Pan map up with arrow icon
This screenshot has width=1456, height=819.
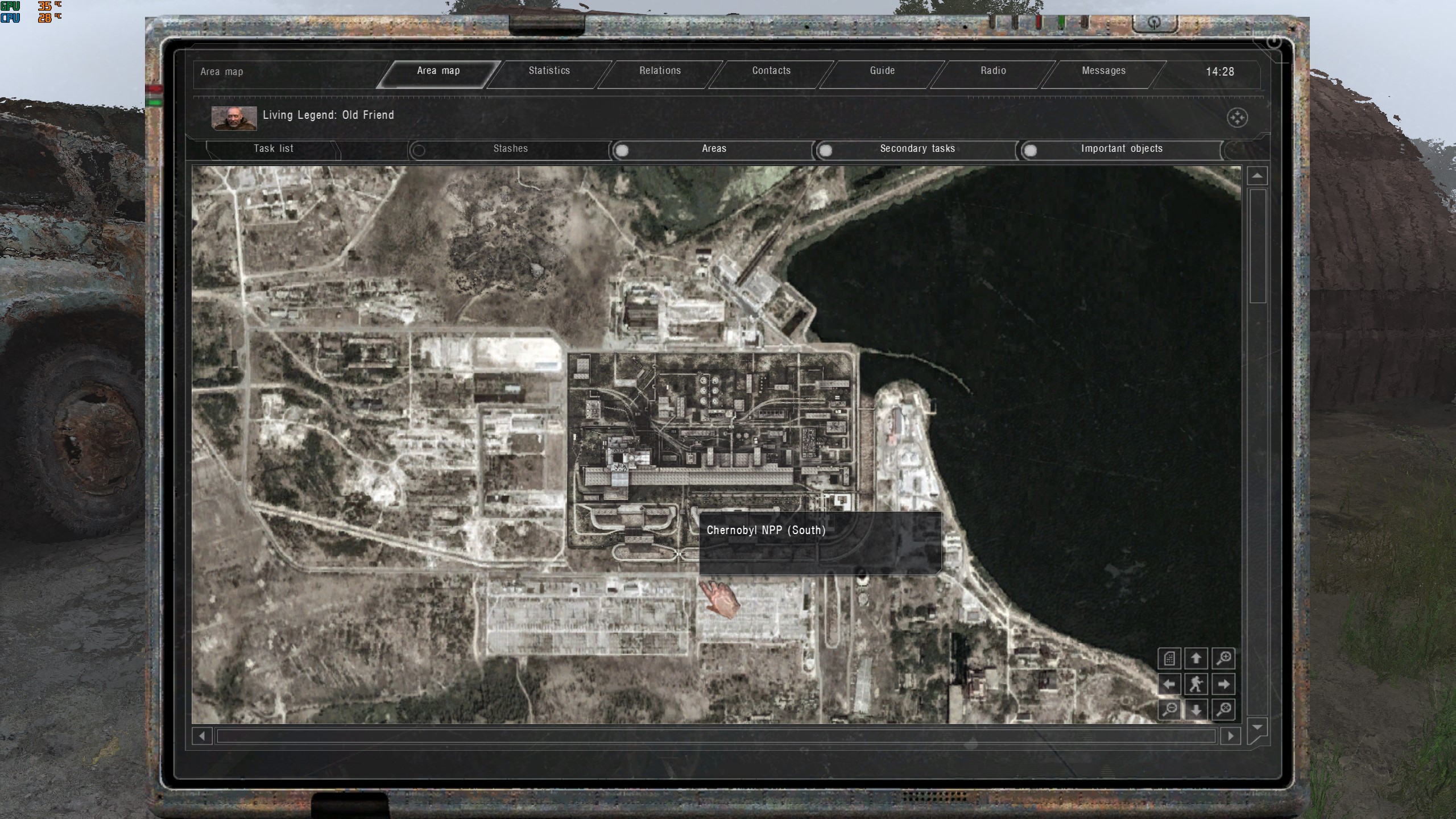pos(1196,658)
